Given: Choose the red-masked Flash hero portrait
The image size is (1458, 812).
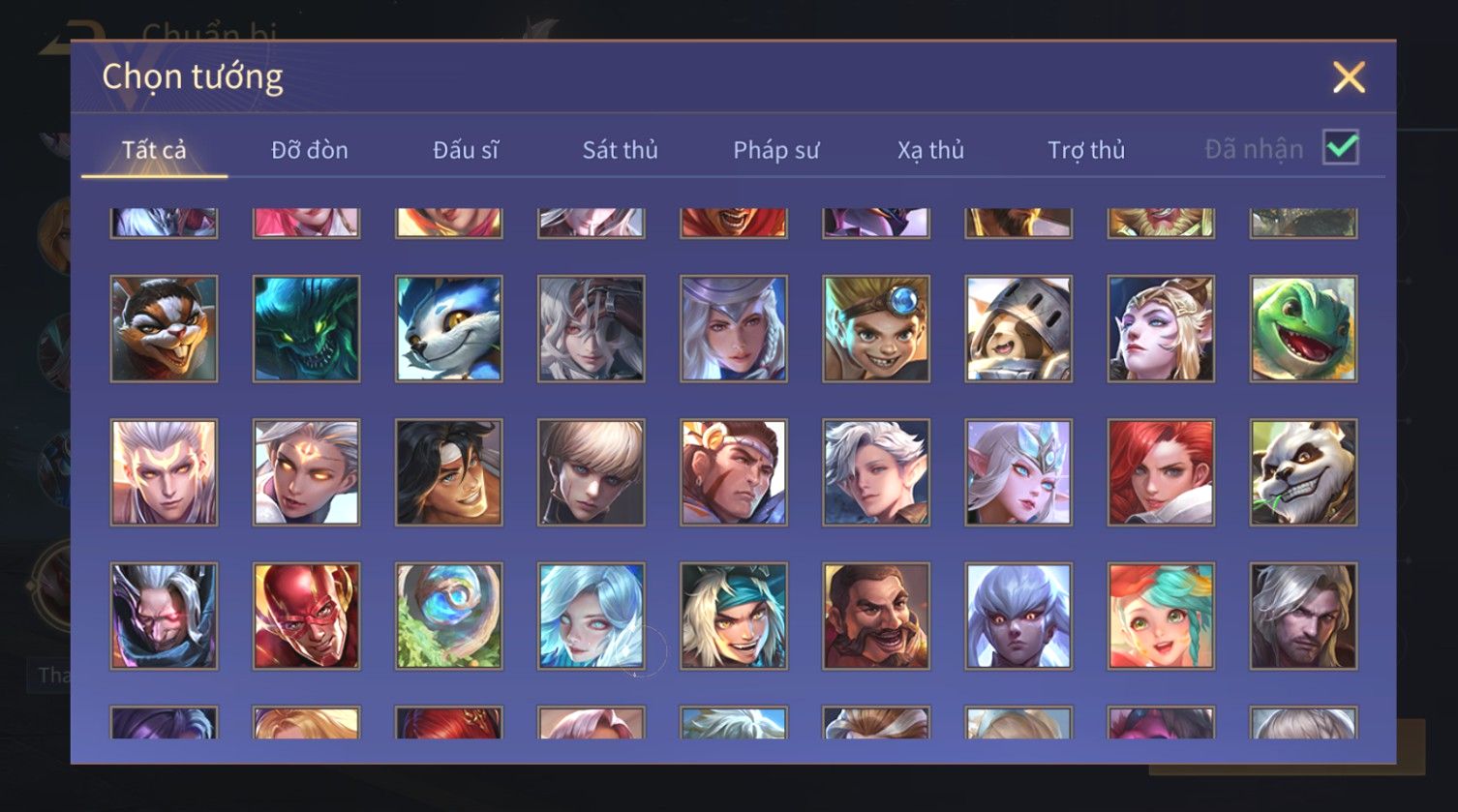Looking at the screenshot, I should (307, 617).
